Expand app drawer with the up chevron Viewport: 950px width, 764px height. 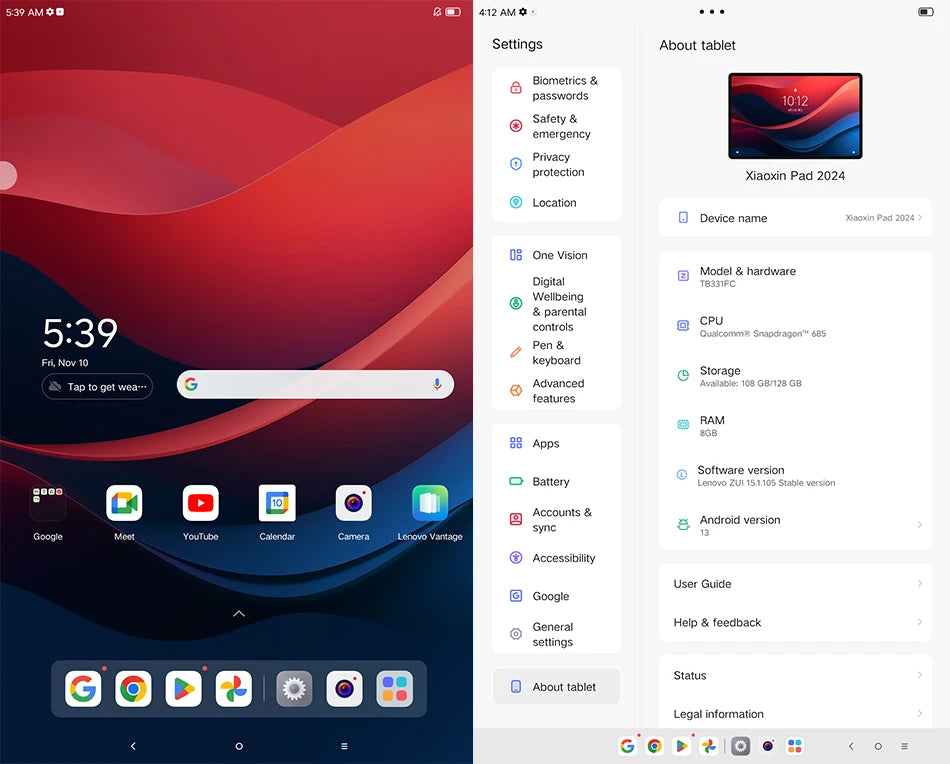(x=238, y=613)
